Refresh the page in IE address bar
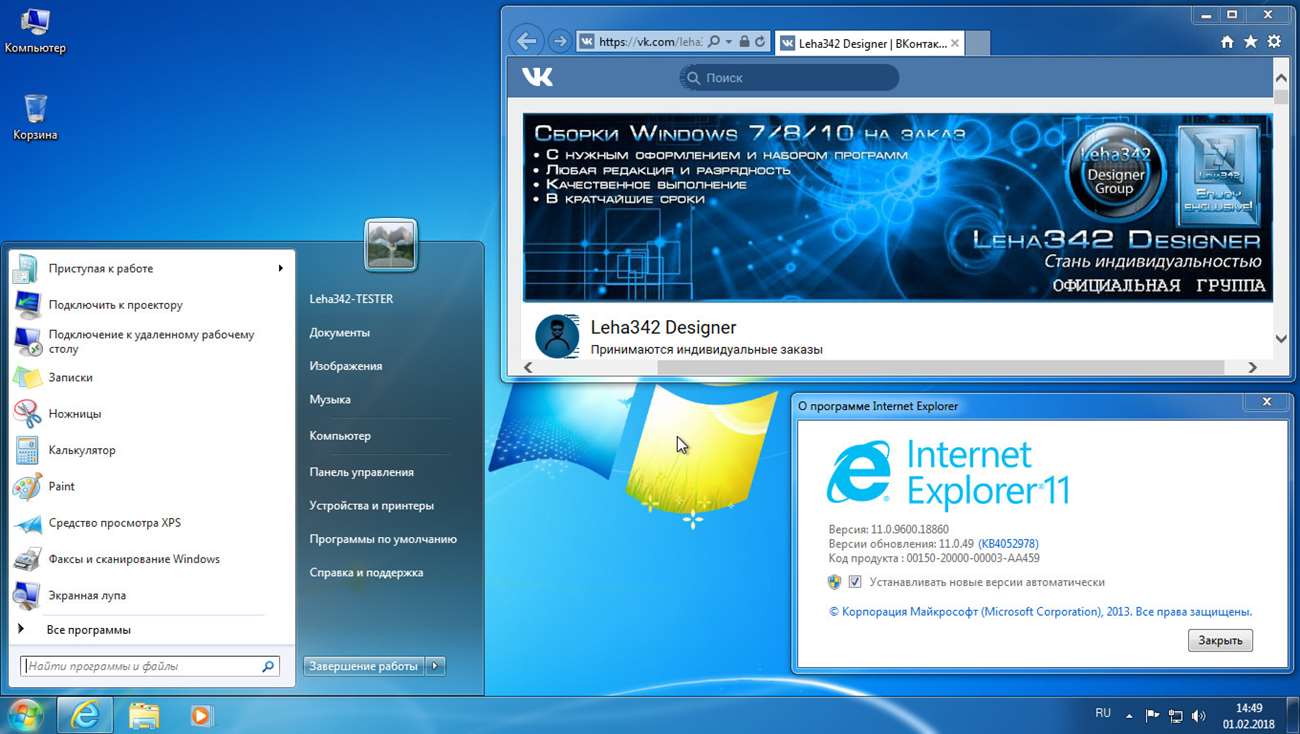1300x734 pixels. [x=760, y=42]
